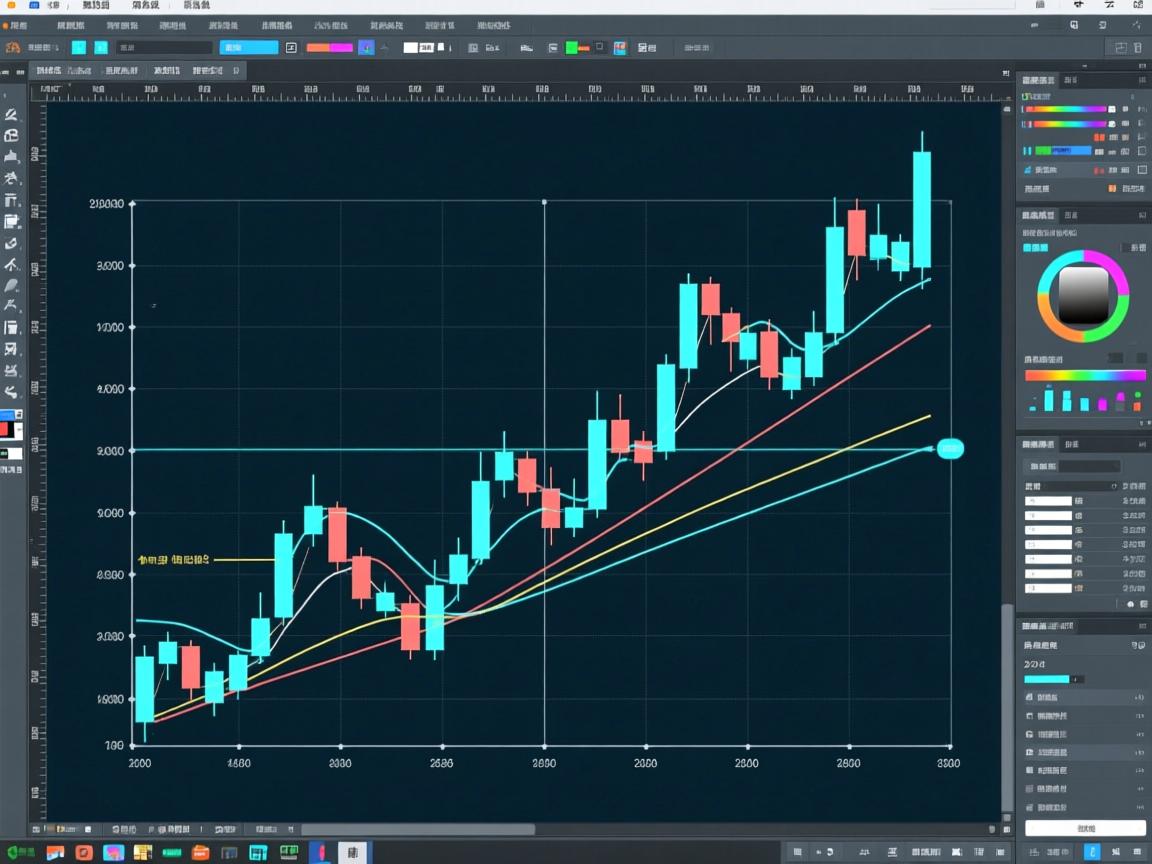
Task: Click the wide cyan button in options bar
Action: pos(249,47)
